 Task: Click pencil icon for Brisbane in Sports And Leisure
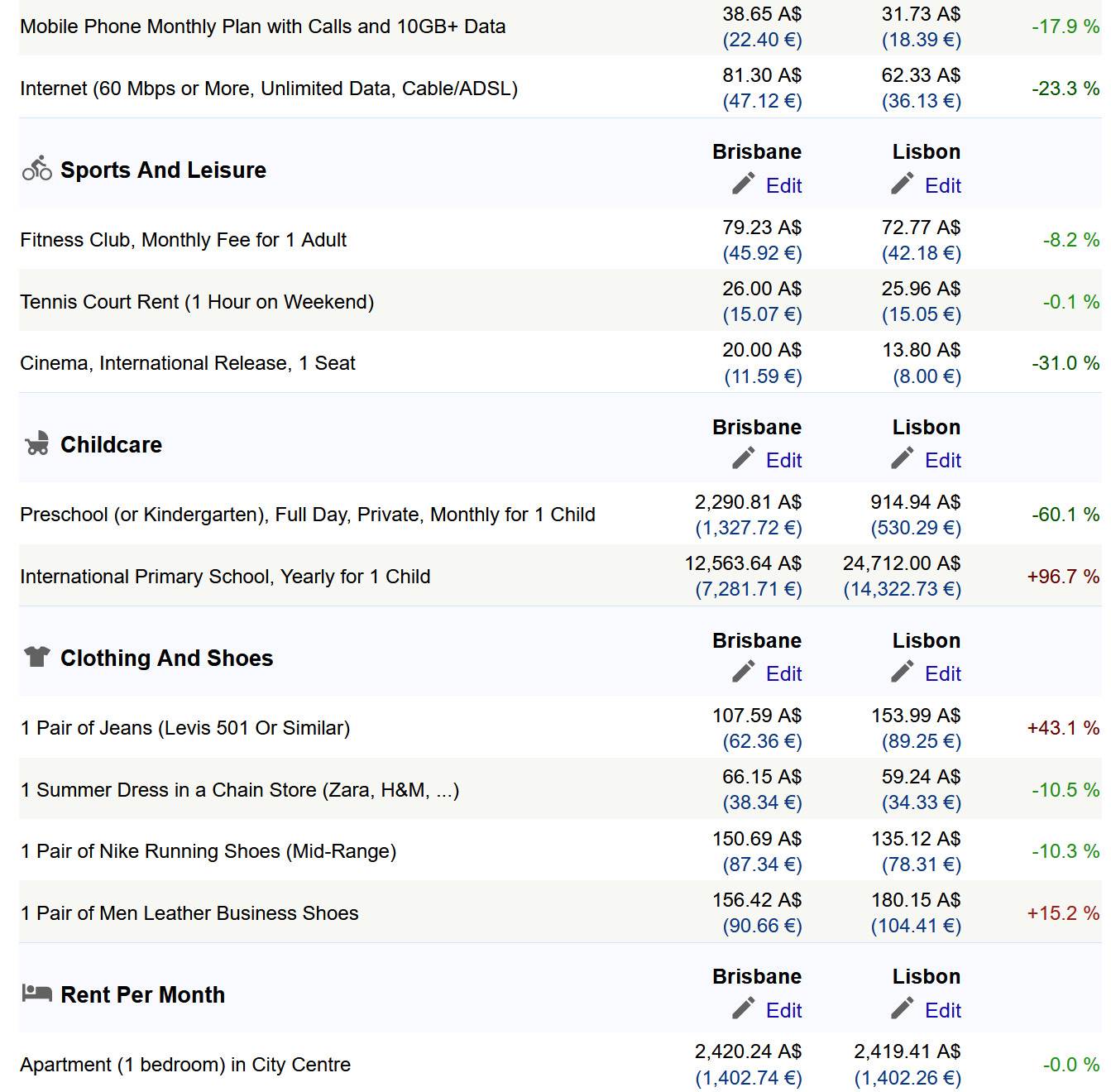click(x=743, y=184)
